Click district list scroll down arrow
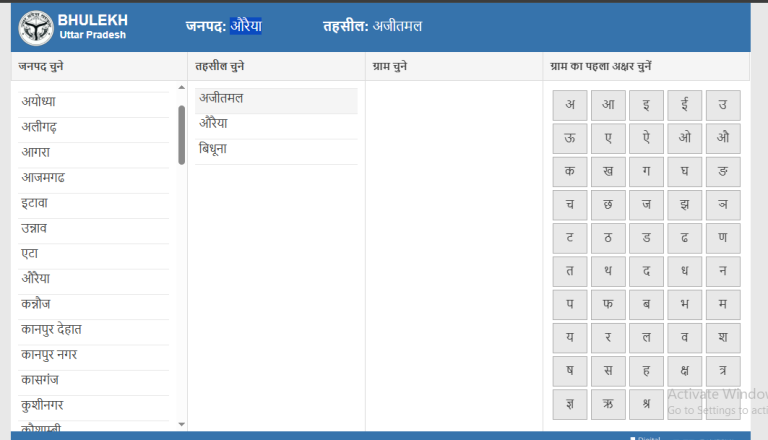Image resolution: width=768 pixels, height=440 pixels. 181,424
